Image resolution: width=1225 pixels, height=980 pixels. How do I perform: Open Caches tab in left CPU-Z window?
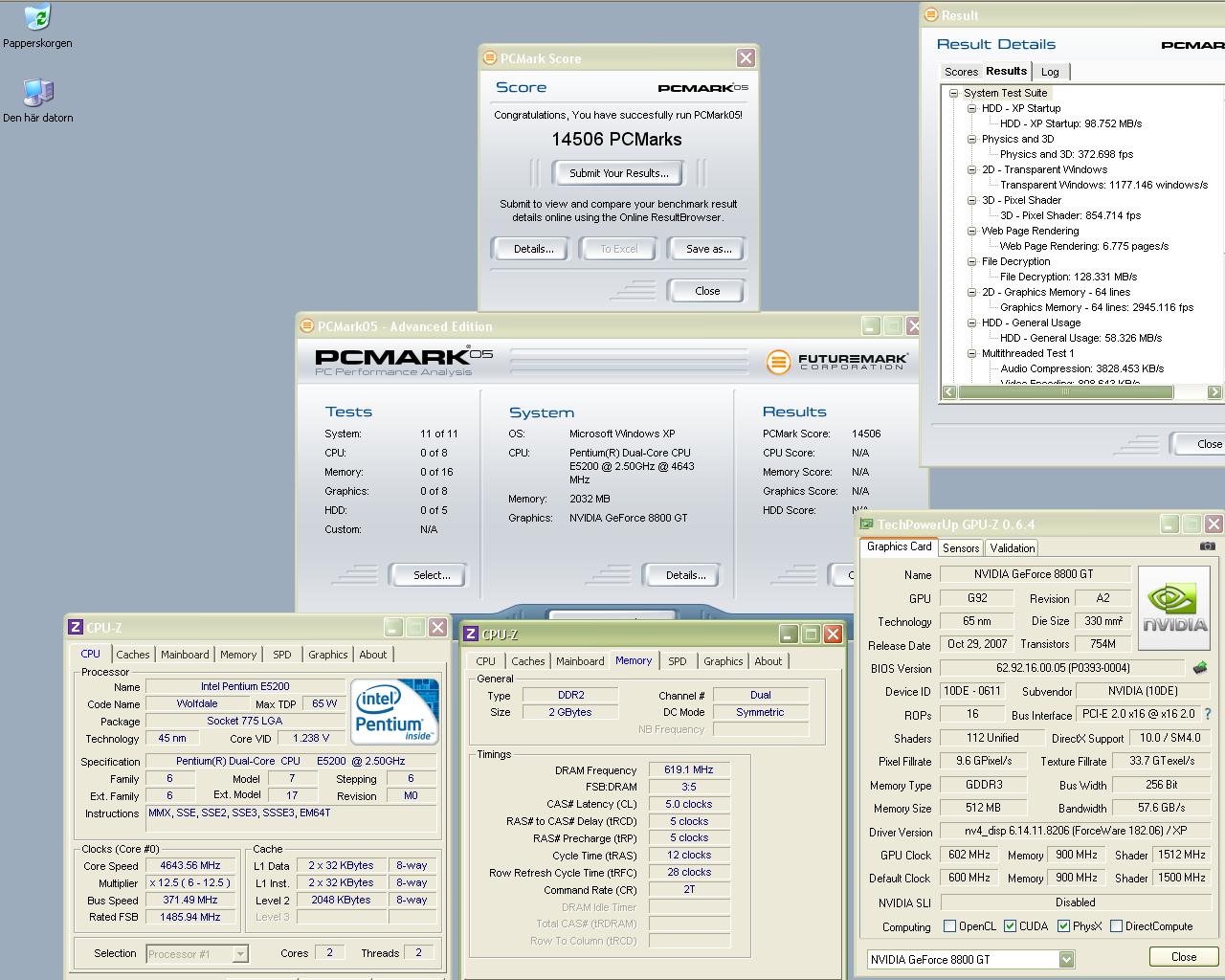coord(133,655)
